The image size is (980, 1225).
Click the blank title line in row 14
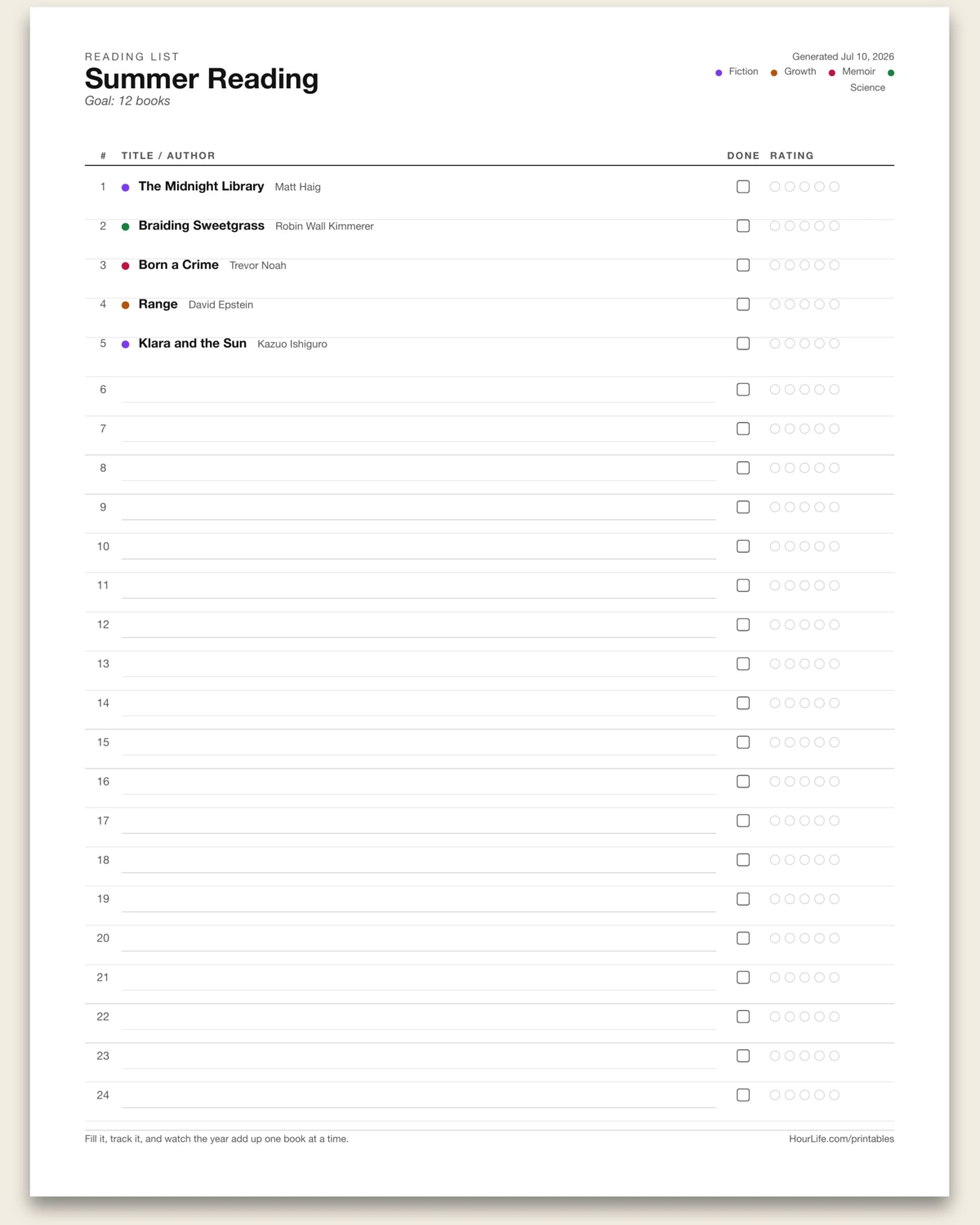(419, 706)
